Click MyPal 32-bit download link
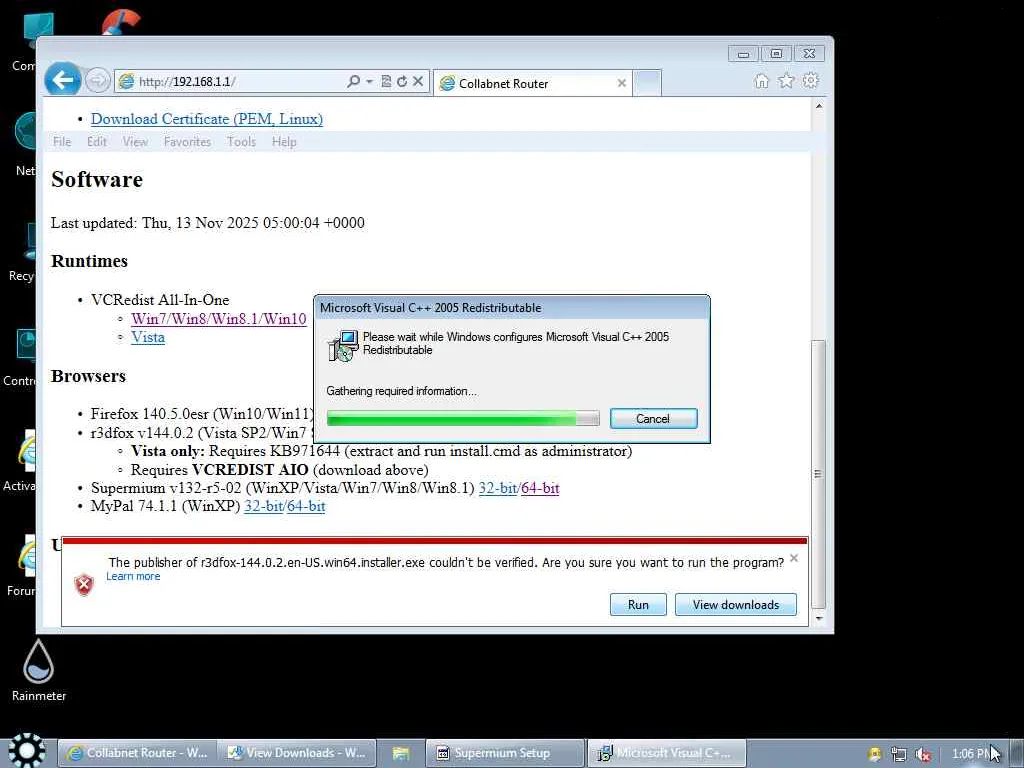The height and width of the screenshot is (768, 1024). pyautogui.click(x=263, y=506)
